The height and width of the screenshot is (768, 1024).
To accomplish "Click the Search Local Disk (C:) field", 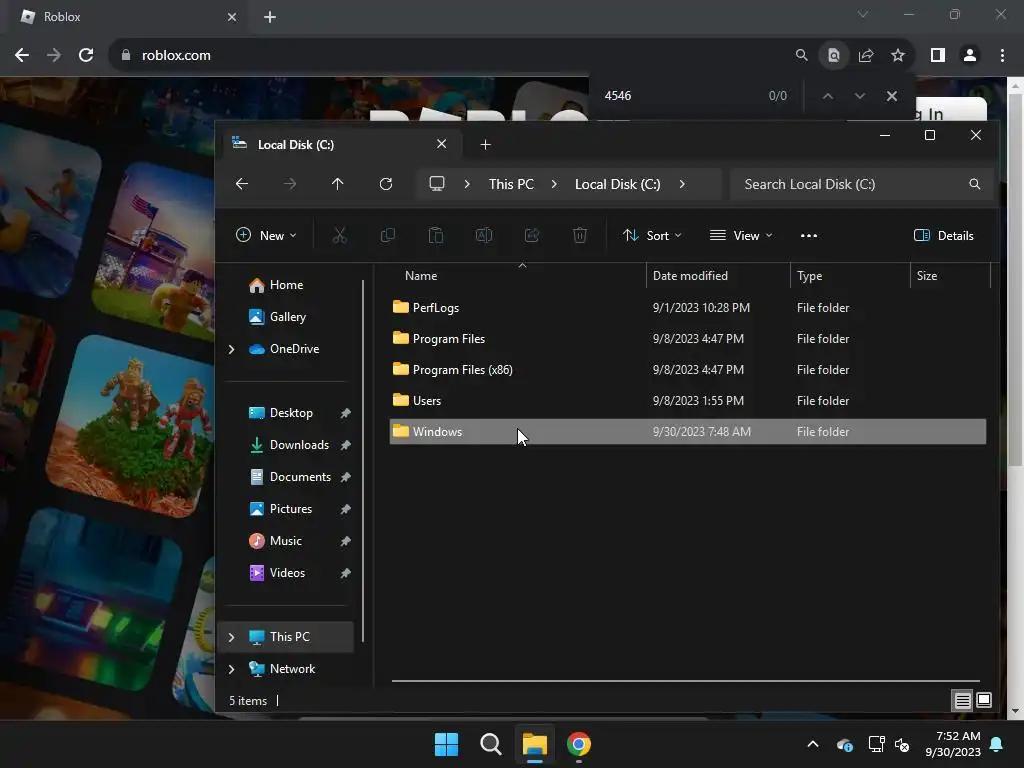I will pyautogui.click(x=861, y=184).
